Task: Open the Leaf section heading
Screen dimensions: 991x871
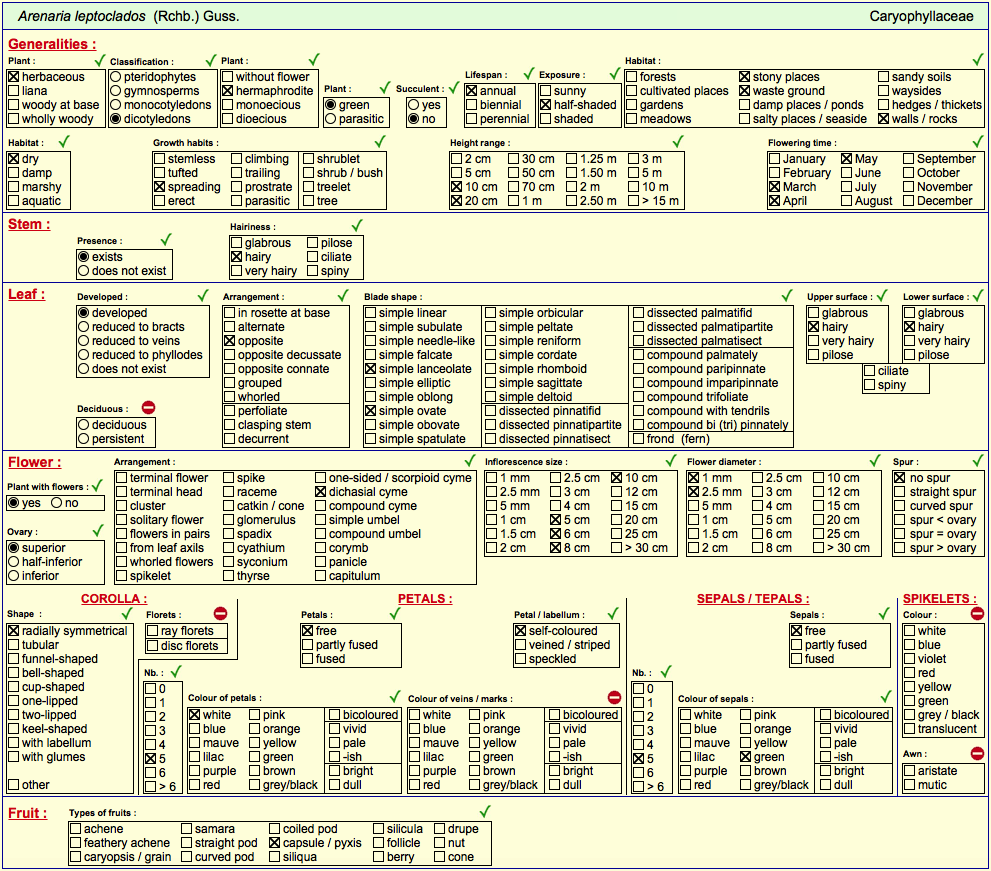Action: [x=27, y=295]
